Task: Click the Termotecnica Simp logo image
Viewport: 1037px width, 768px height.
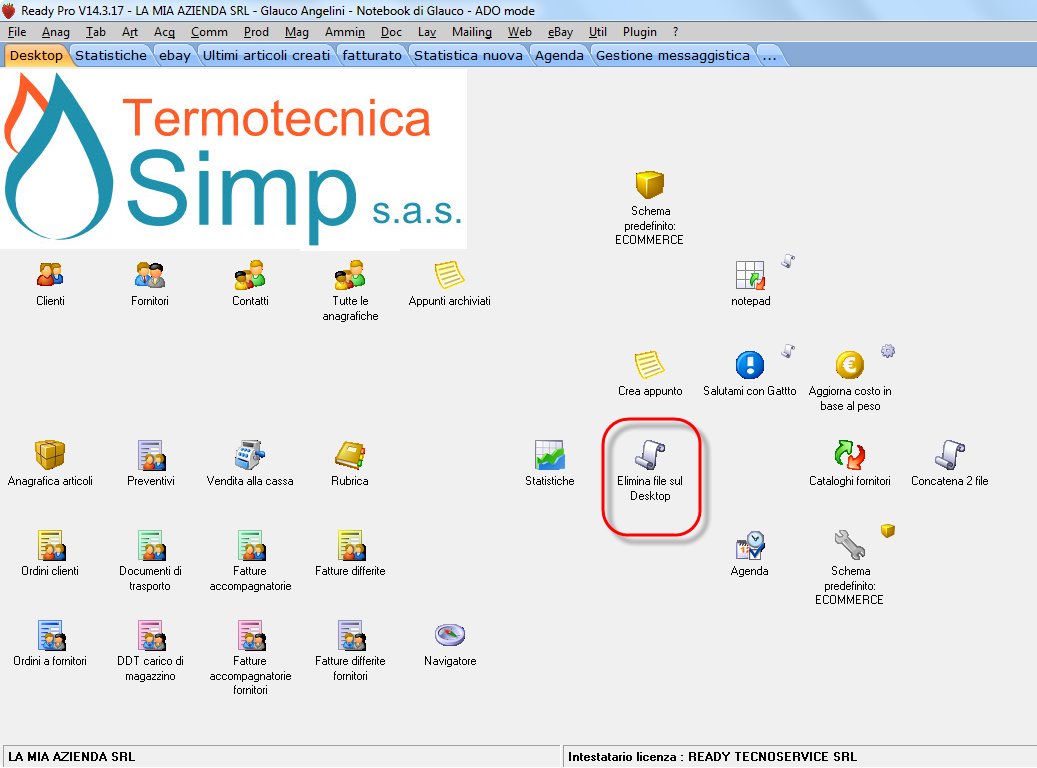Action: tap(233, 159)
